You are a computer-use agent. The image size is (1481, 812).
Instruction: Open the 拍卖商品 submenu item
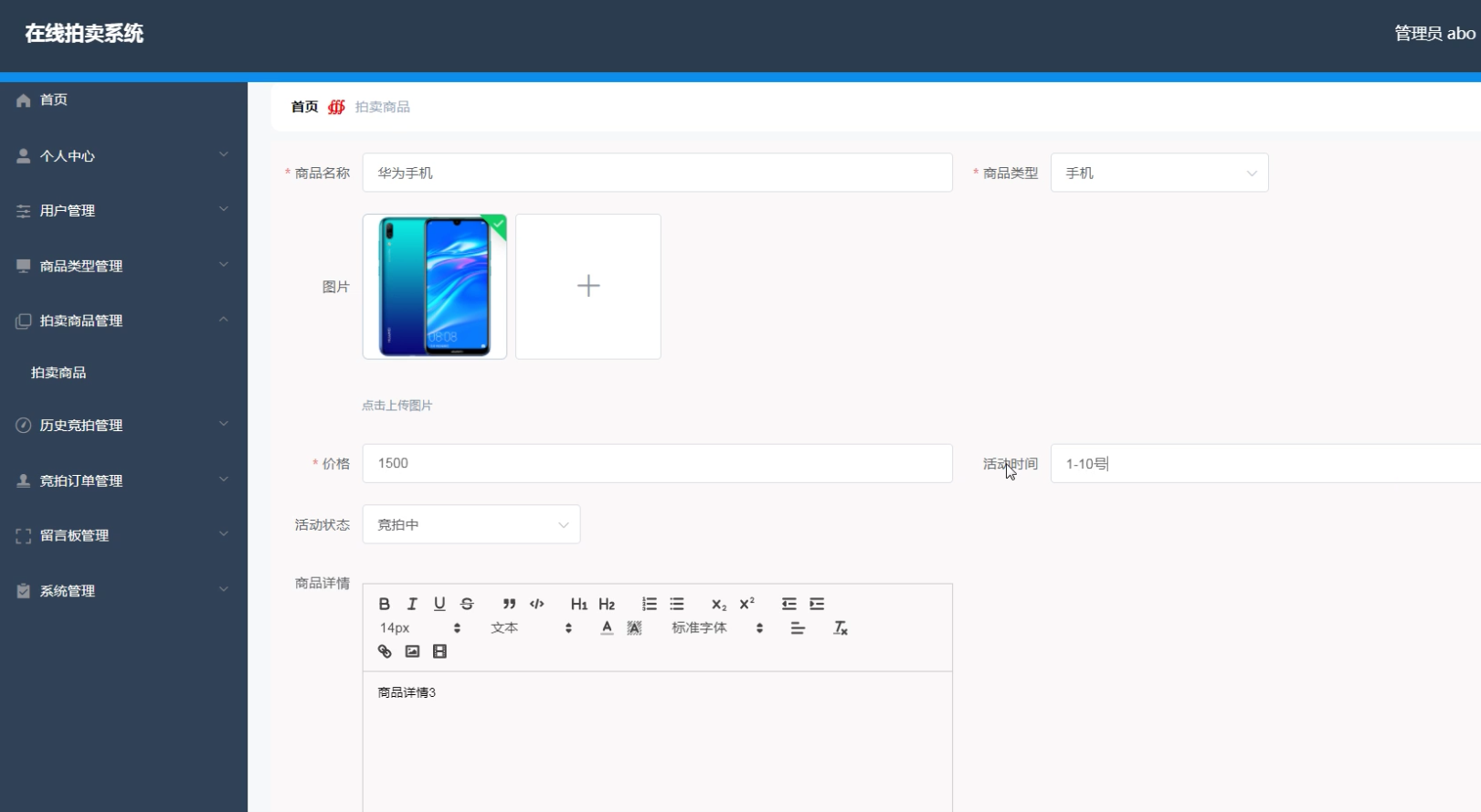coord(58,373)
